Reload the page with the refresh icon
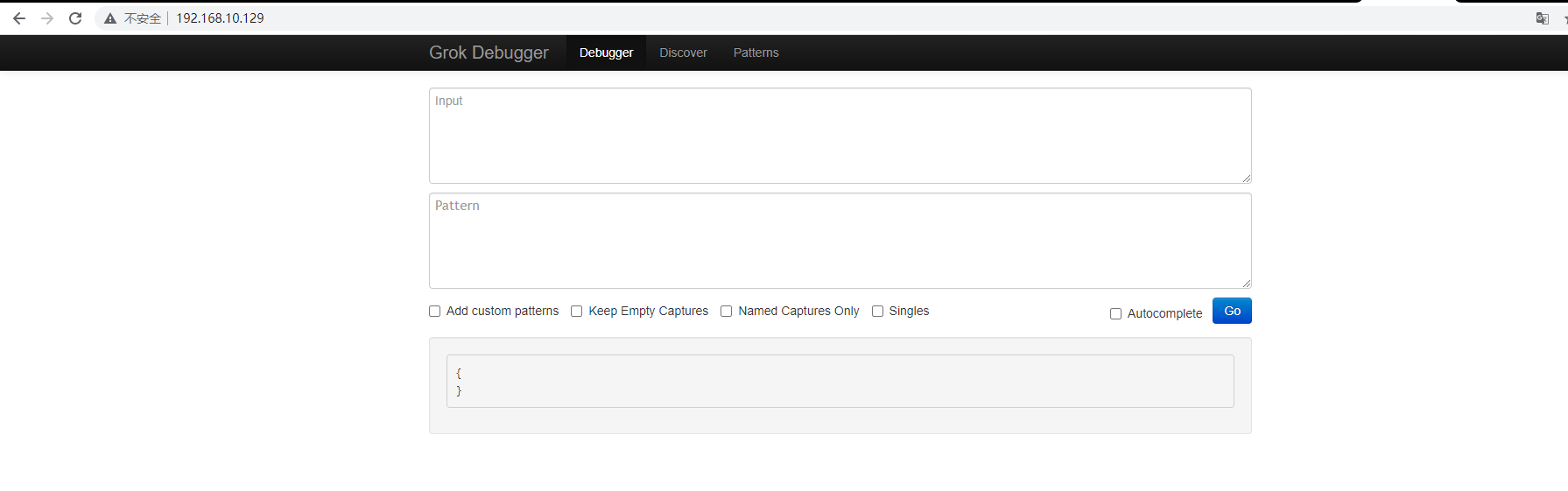 tap(75, 18)
